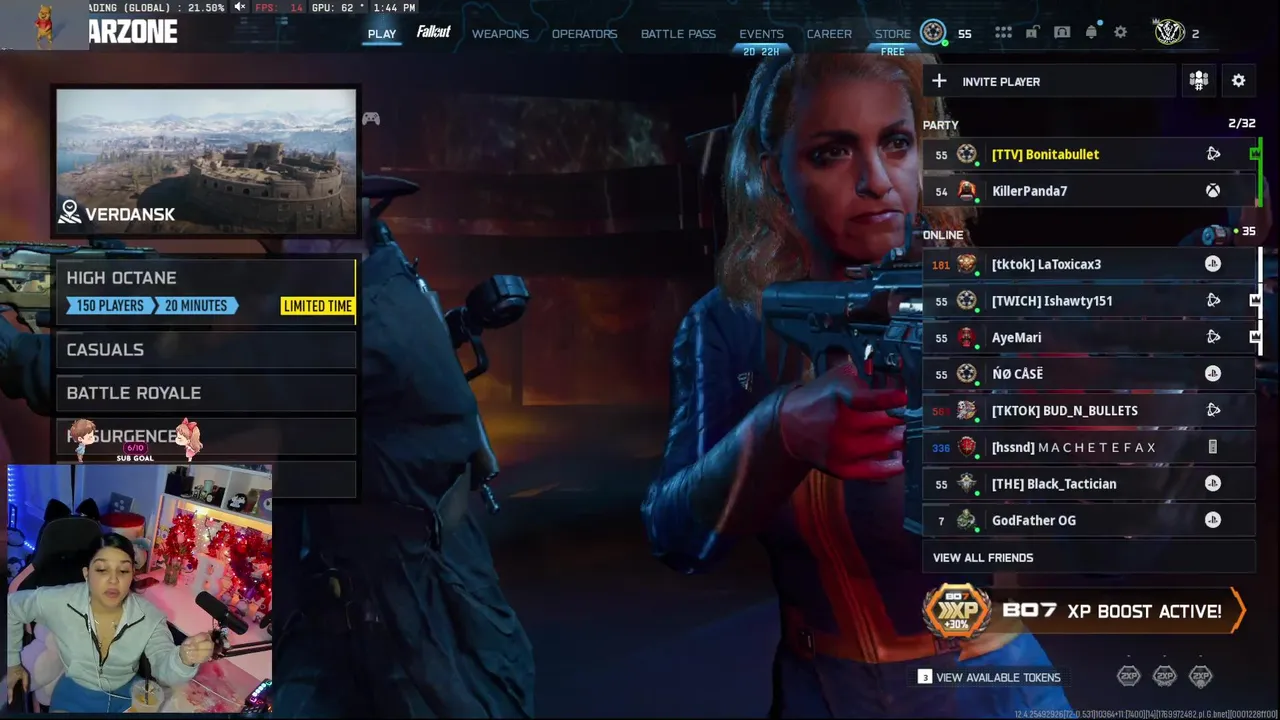
Task: Click the KillerPanda7 avatar emblem
Action: (966, 190)
